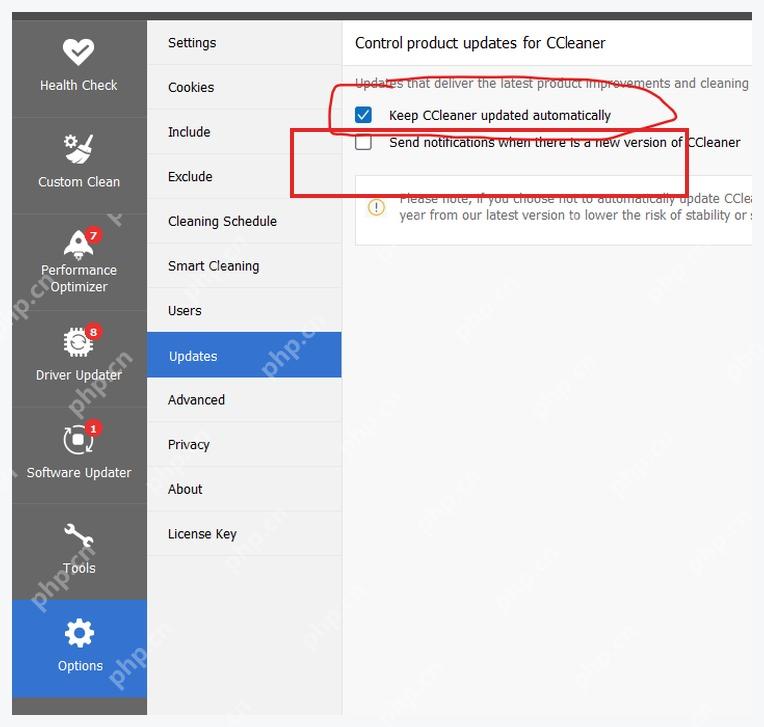
Task: Enable Send notifications for new version
Action: pos(363,142)
